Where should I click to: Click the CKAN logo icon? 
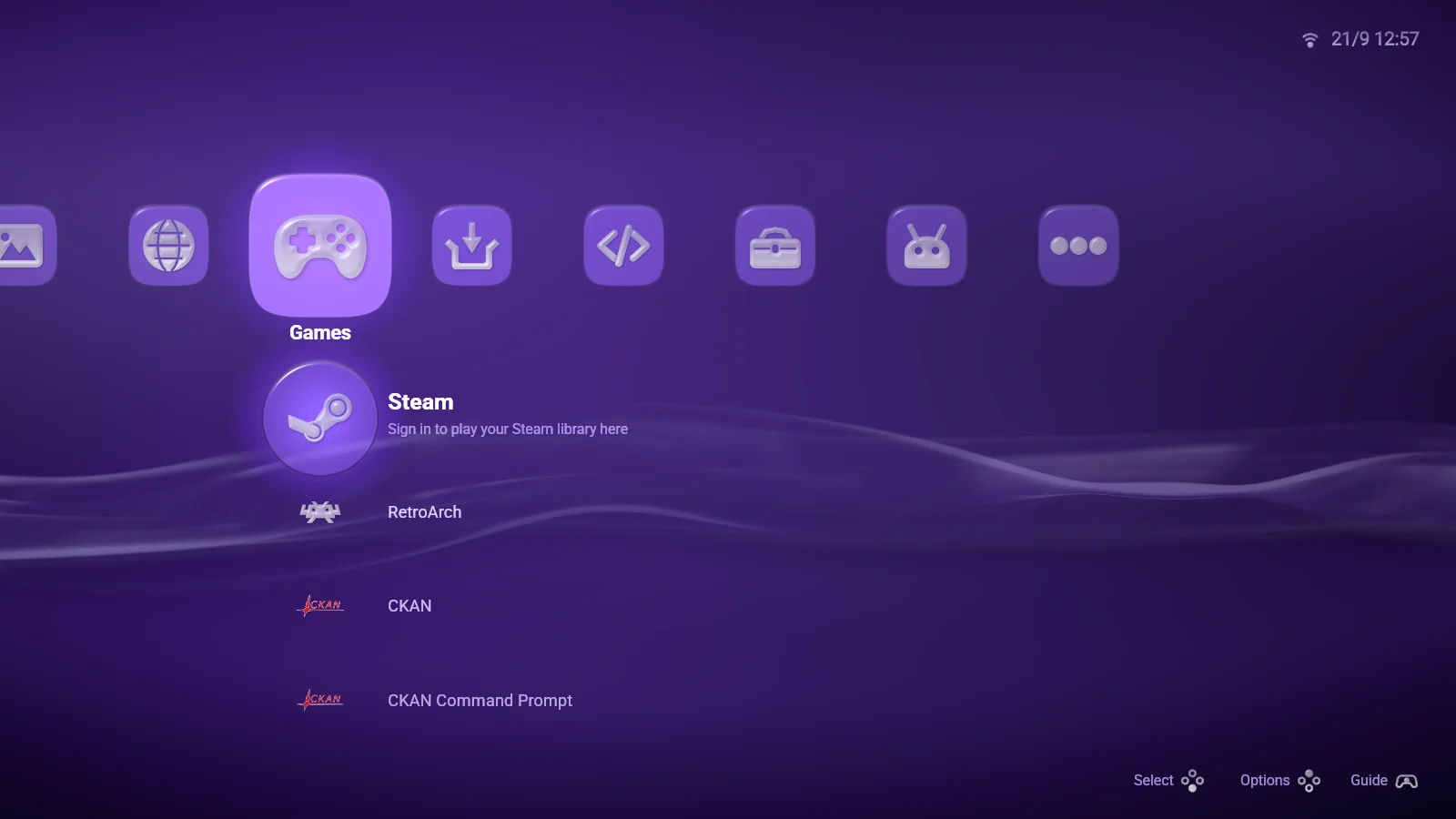(x=320, y=605)
